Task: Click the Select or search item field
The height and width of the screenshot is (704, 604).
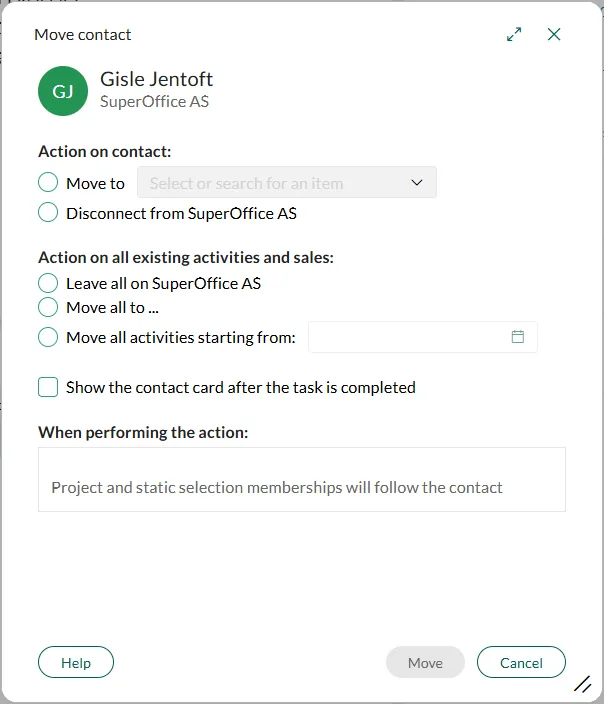Action: tap(270, 183)
